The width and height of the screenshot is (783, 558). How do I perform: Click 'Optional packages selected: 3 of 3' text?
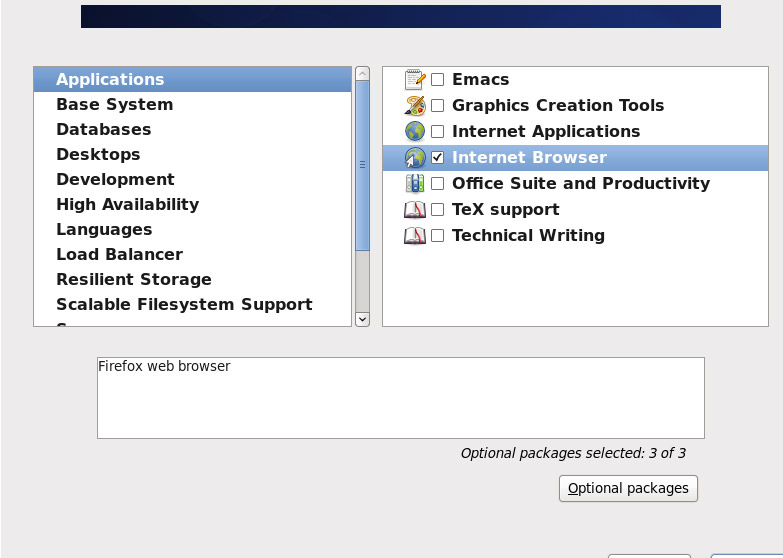pyautogui.click(x=573, y=453)
